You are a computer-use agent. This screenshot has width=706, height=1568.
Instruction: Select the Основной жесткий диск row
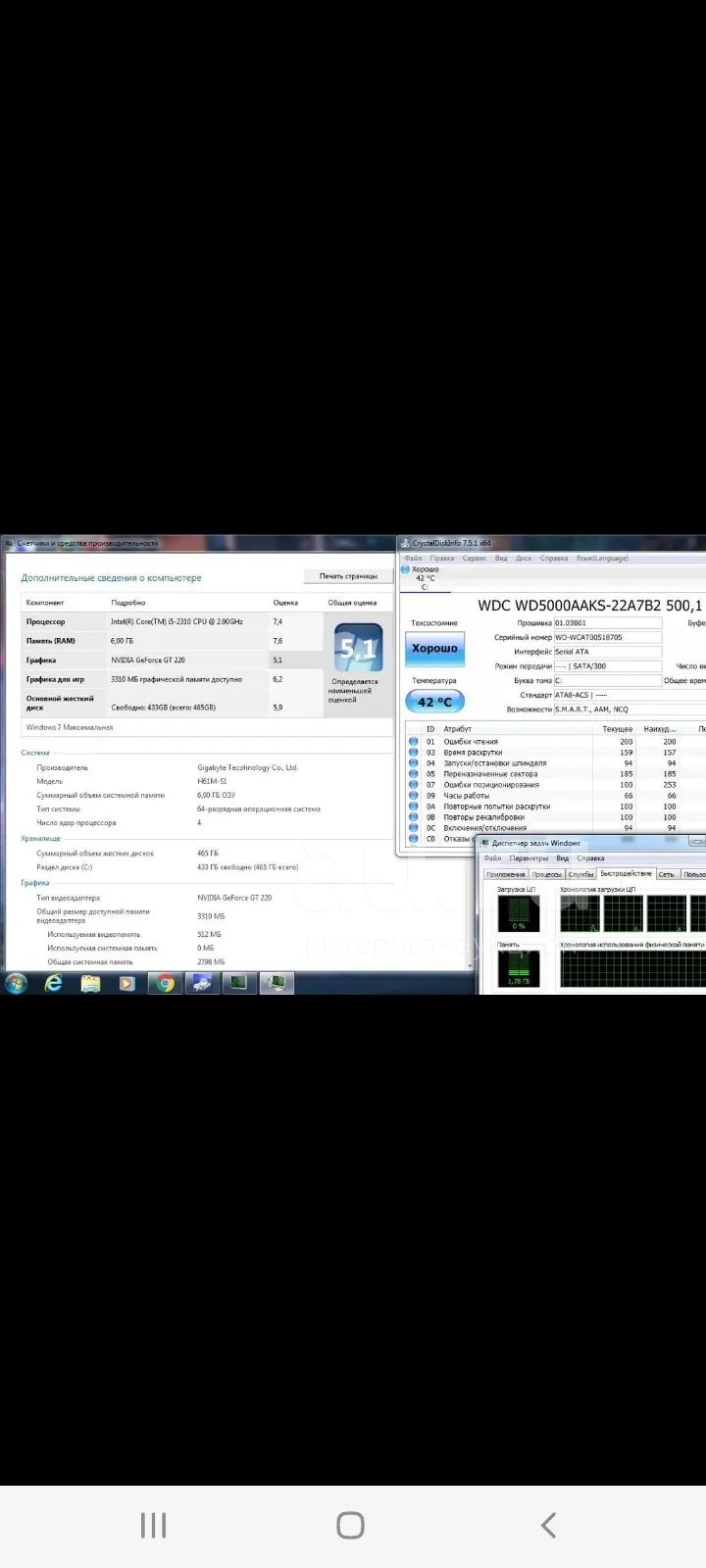[x=172, y=703]
